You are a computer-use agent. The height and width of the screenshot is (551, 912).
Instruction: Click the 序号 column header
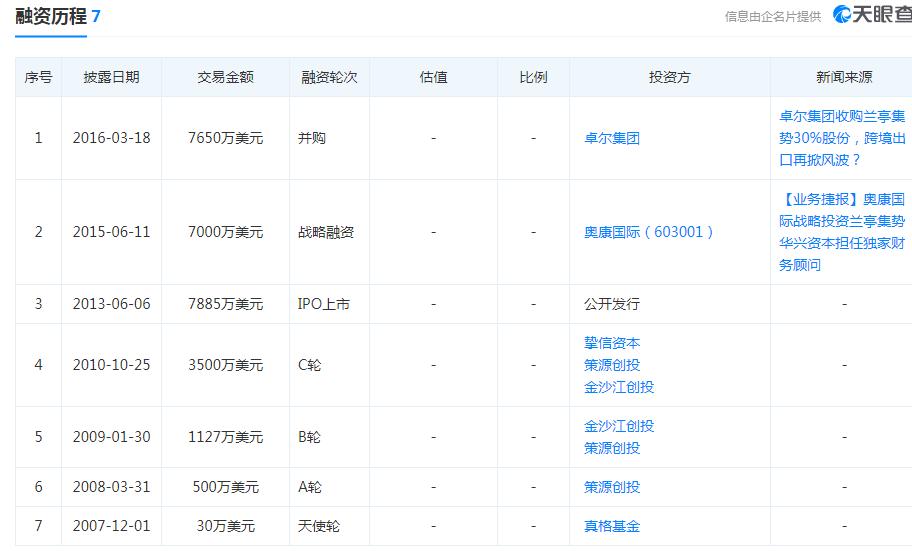point(38,77)
